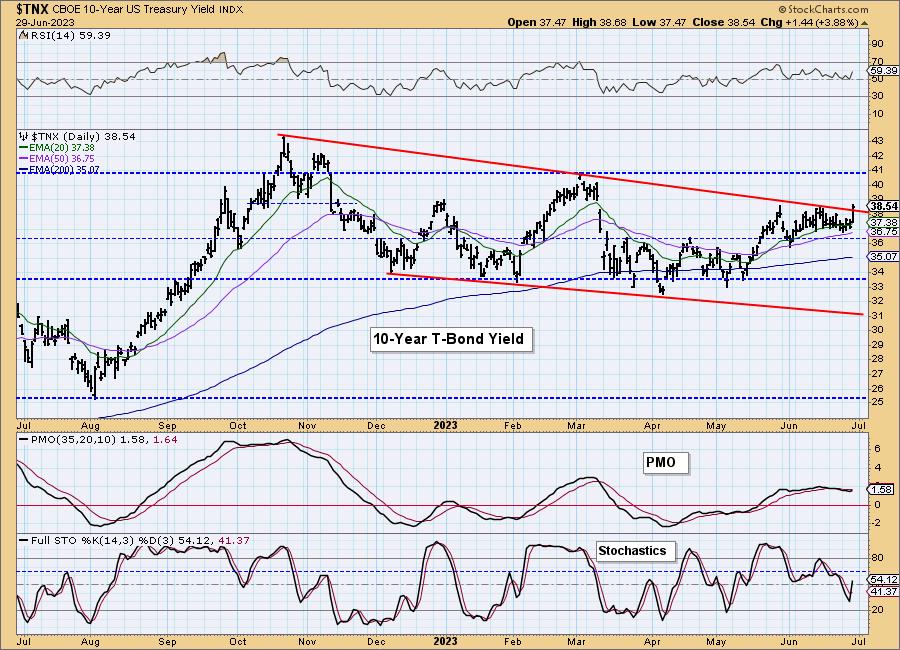Click the 37.38 EMA tag on the right axis
900x650 pixels.
pyautogui.click(x=883, y=222)
